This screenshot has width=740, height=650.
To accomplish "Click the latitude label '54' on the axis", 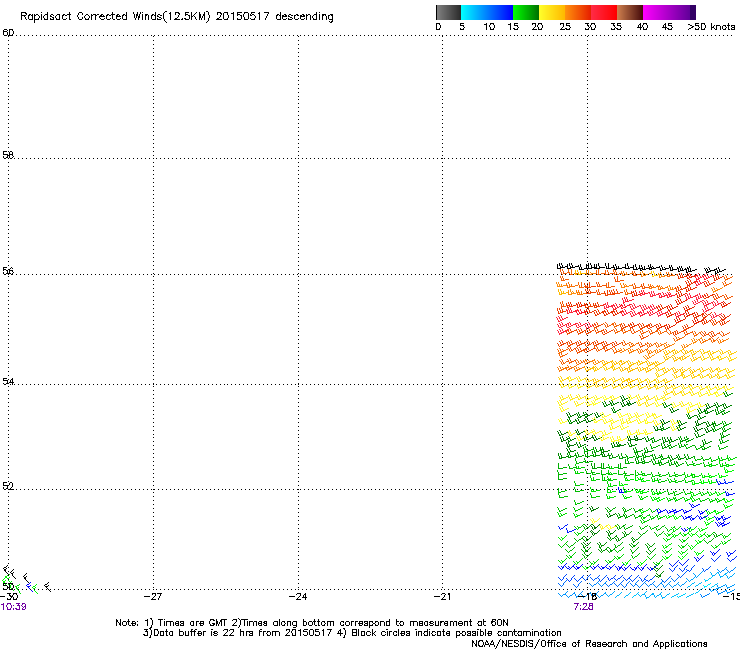I will point(8,381).
